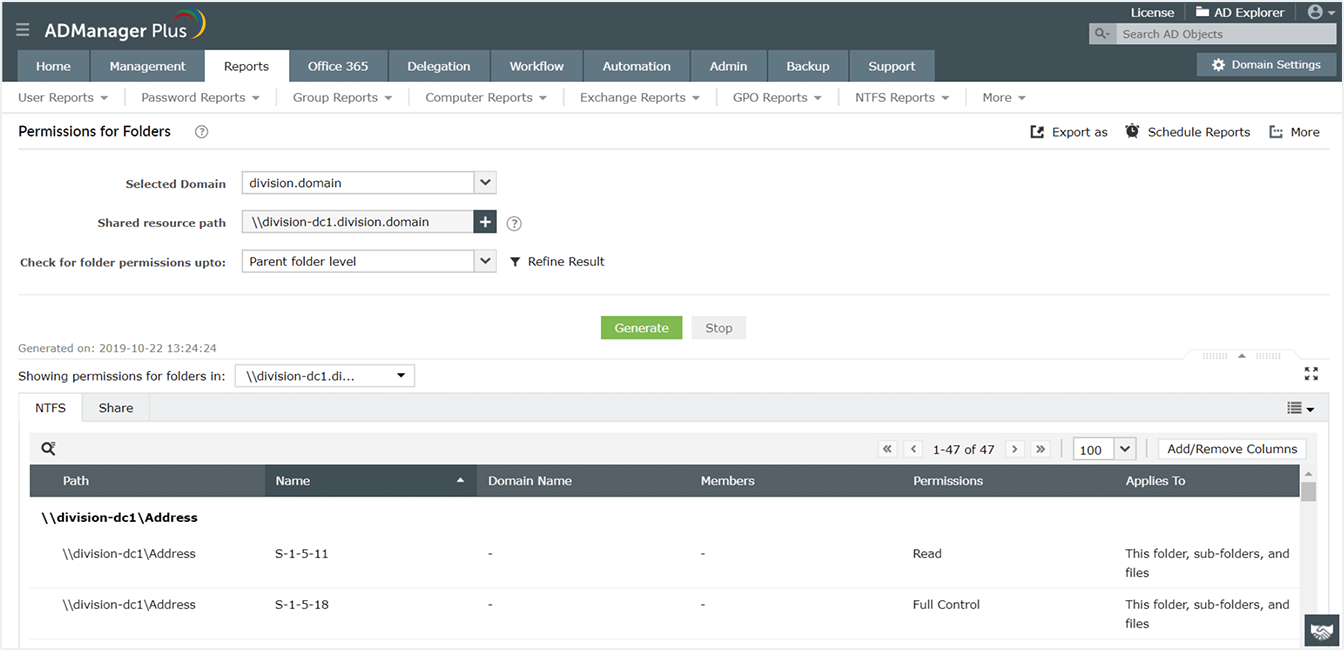Click the shared resource path input field

[x=358, y=222]
